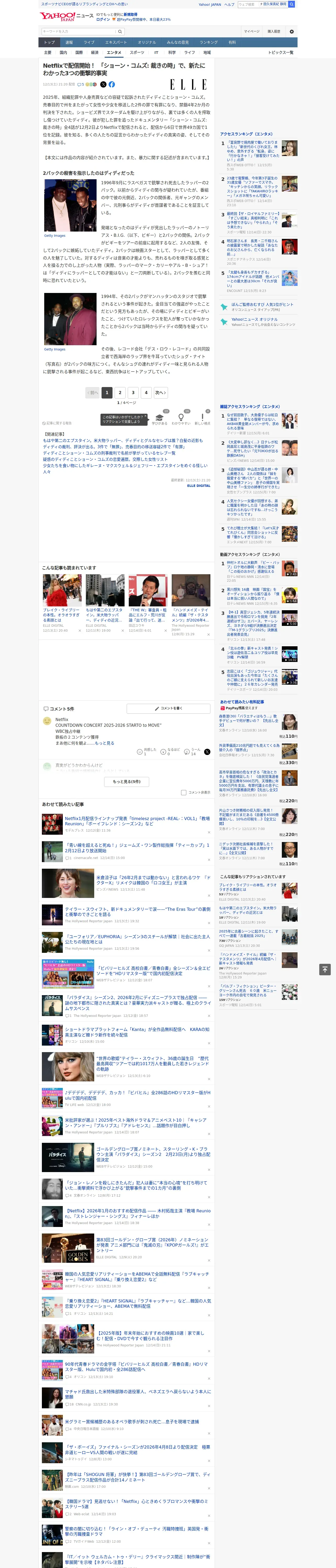Click the ELLE publisher logo
Image resolution: width=336 pixels, height=1568 pixels.
pos(188,85)
